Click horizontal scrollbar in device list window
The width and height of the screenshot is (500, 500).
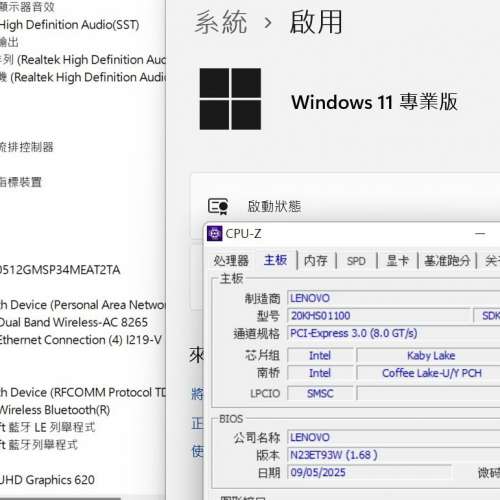point(60,498)
